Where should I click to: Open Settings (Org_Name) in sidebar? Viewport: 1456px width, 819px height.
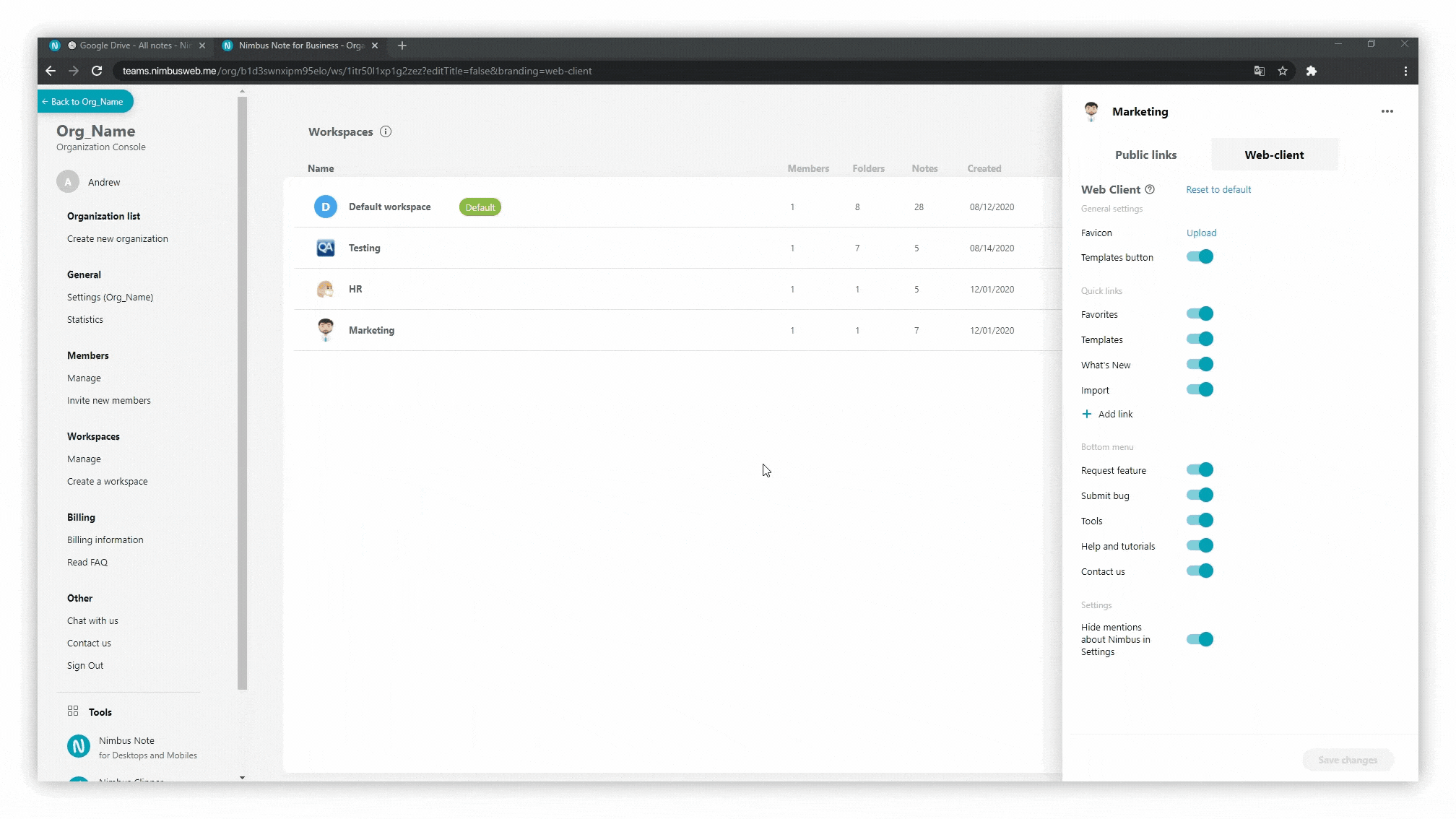pos(110,297)
